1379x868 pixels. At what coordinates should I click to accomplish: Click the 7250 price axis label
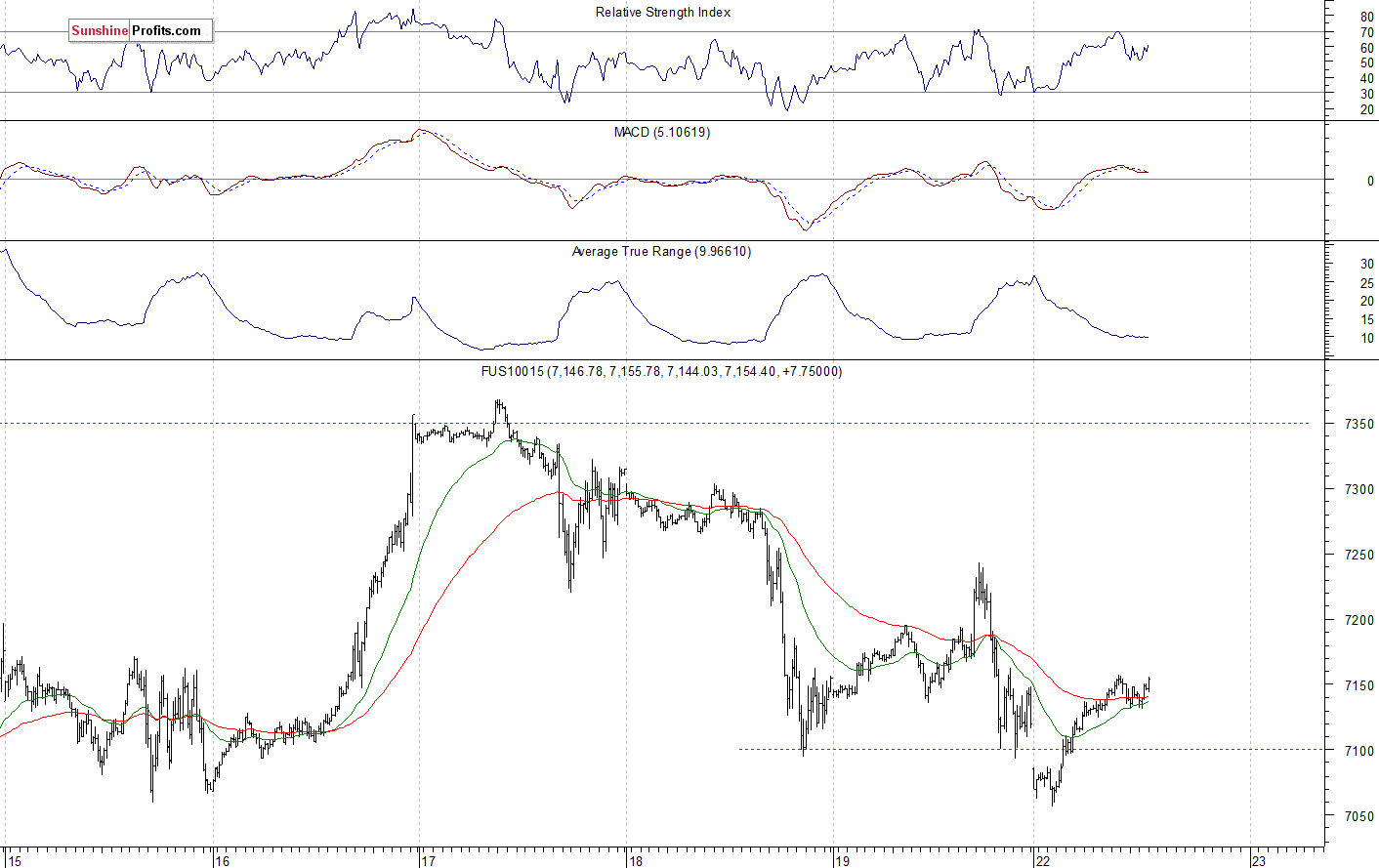(x=1358, y=556)
